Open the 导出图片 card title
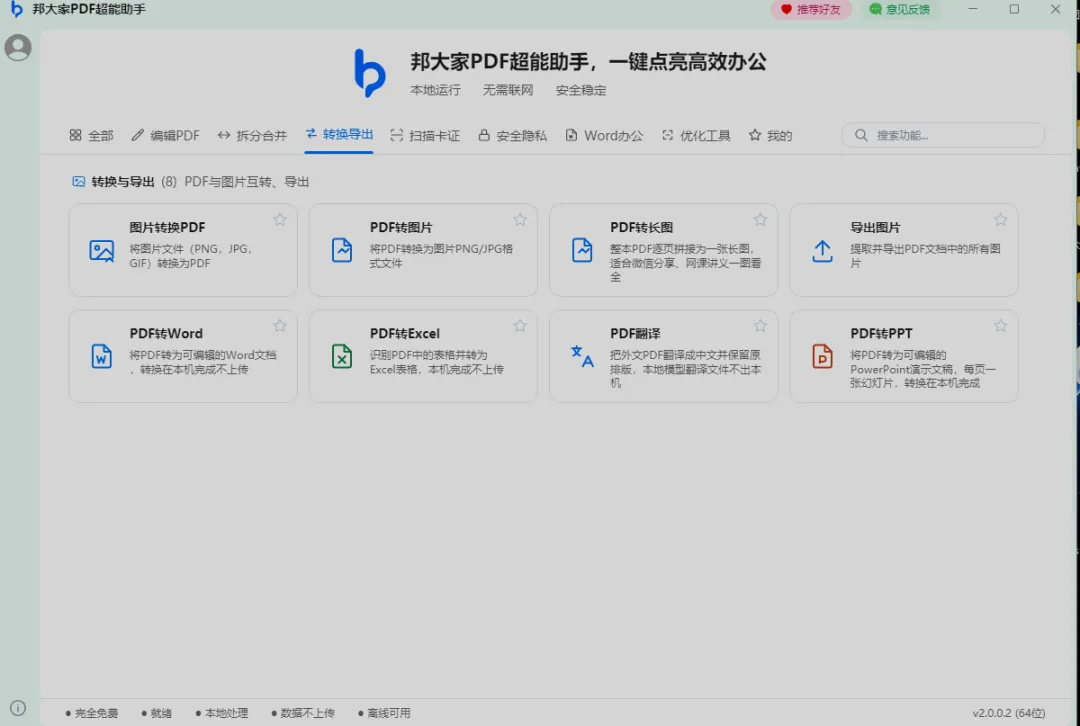This screenshot has width=1080, height=726. (875, 227)
